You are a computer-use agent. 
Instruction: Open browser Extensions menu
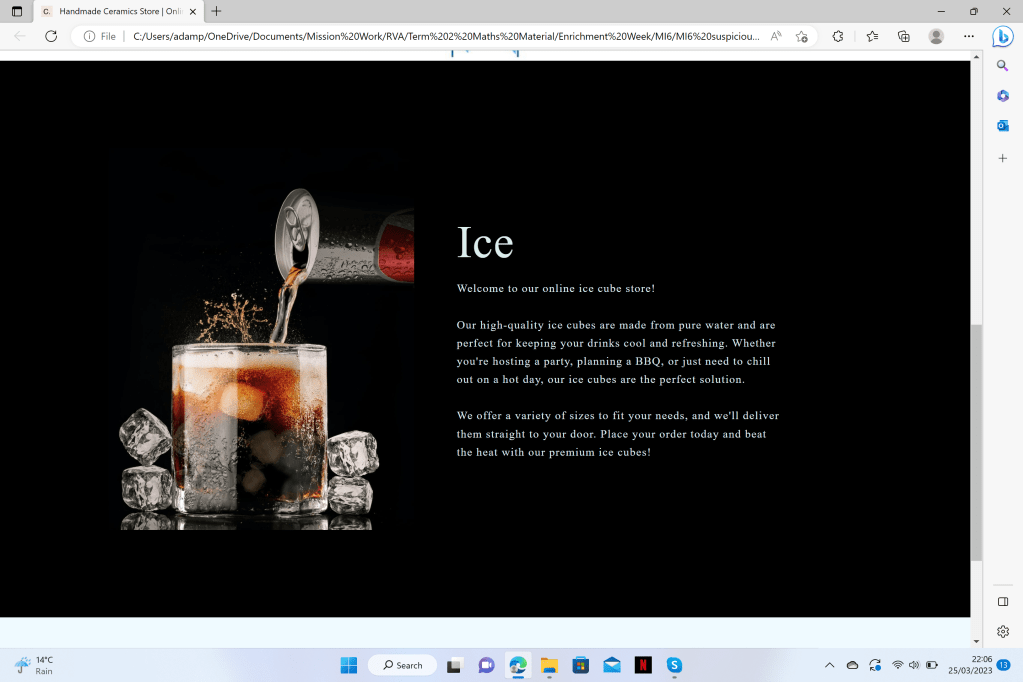838,36
